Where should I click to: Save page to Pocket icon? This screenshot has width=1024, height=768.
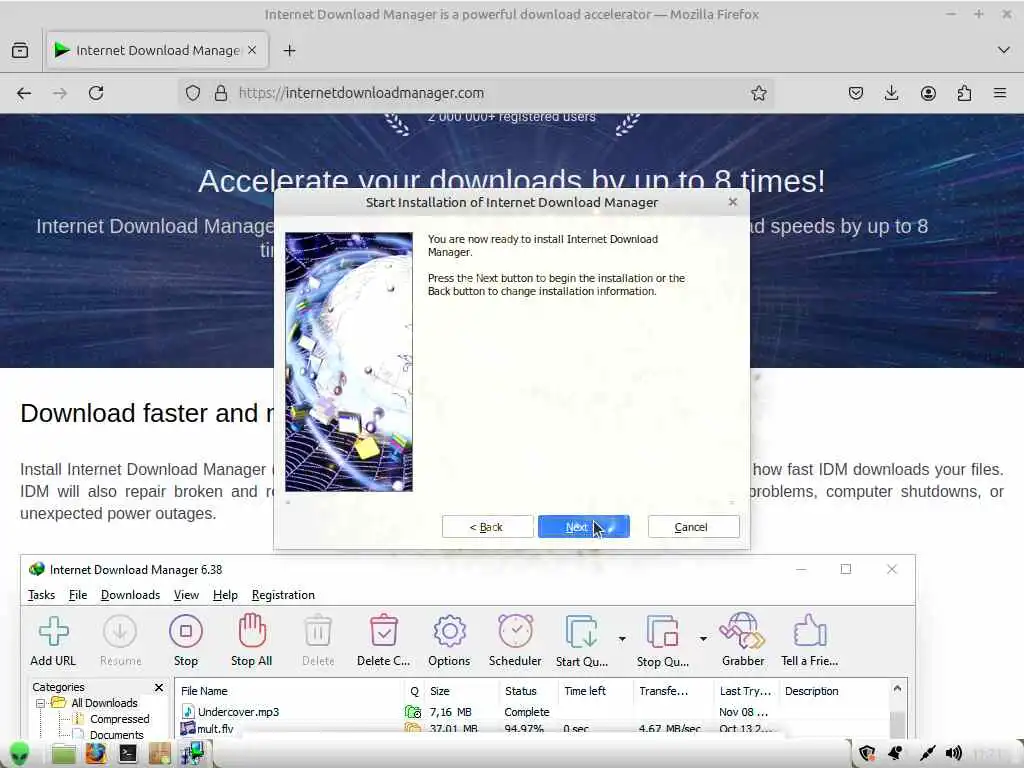[856, 93]
